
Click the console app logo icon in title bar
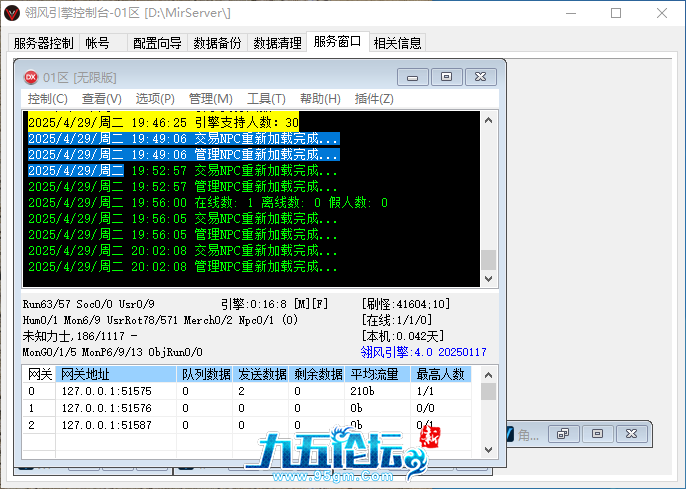[12, 13]
